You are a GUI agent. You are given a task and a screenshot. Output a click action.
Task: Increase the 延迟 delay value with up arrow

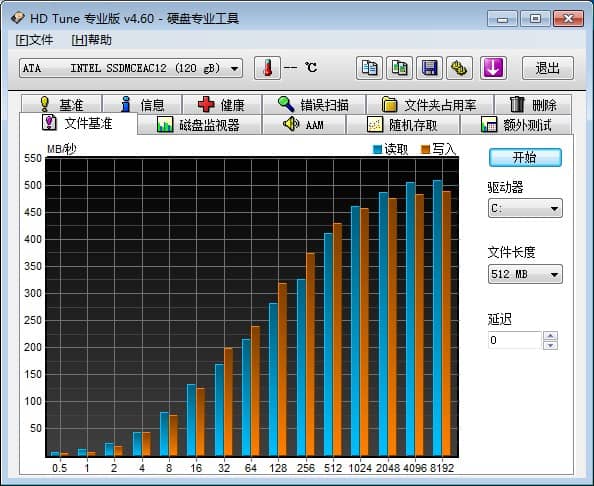click(x=550, y=336)
